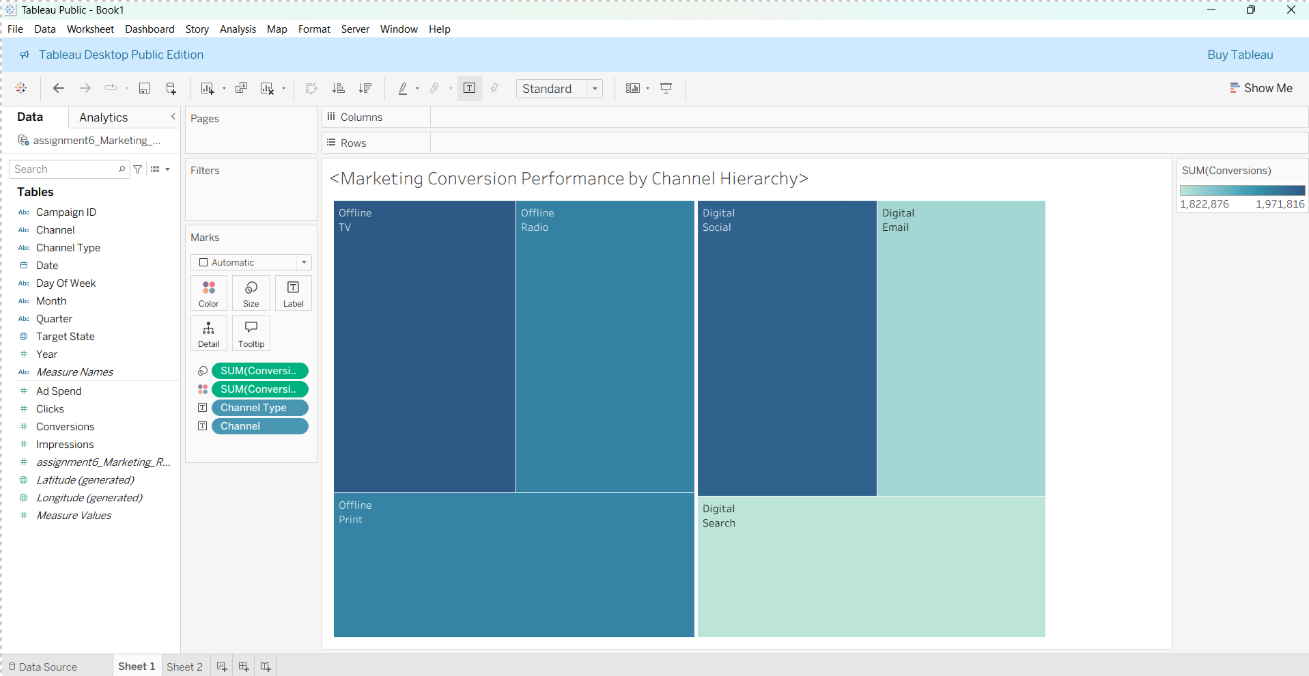Click the Show Me button
Image resolution: width=1309 pixels, height=676 pixels.
pyautogui.click(x=1260, y=88)
